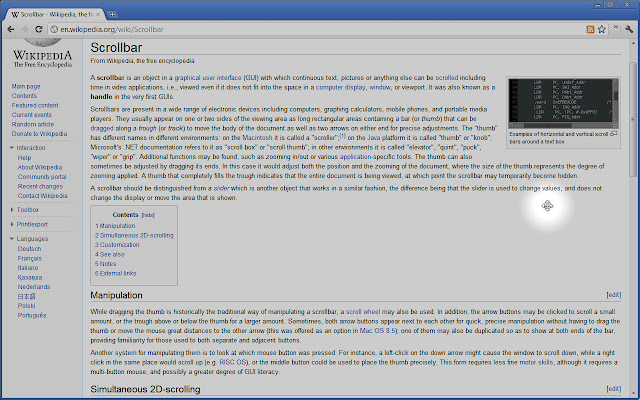Open the slider article link
Image resolution: width=640 pixels, height=400 pixels.
(x=221, y=189)
